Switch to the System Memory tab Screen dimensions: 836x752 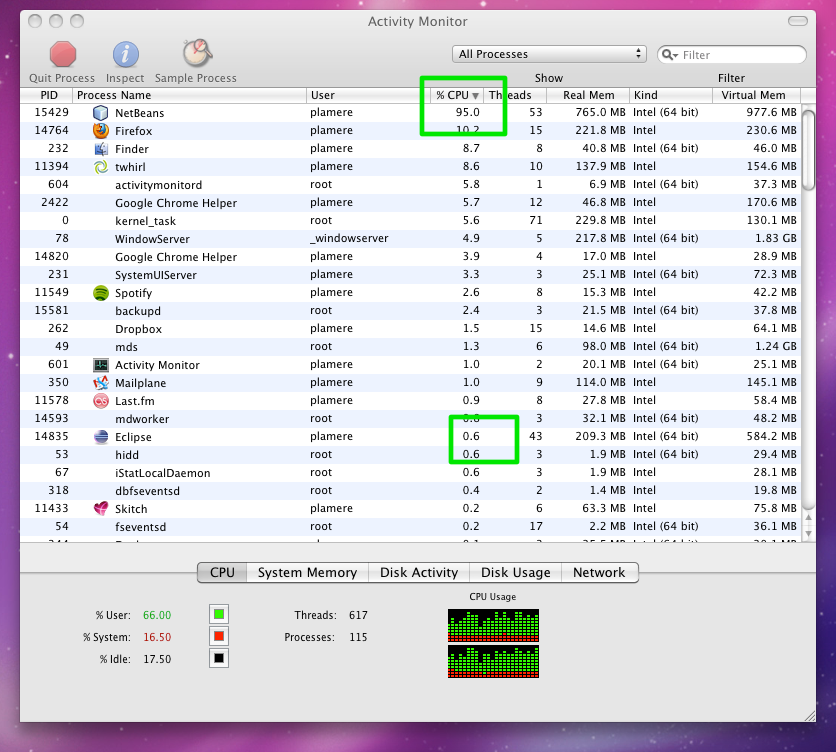(x=307, y=573)
